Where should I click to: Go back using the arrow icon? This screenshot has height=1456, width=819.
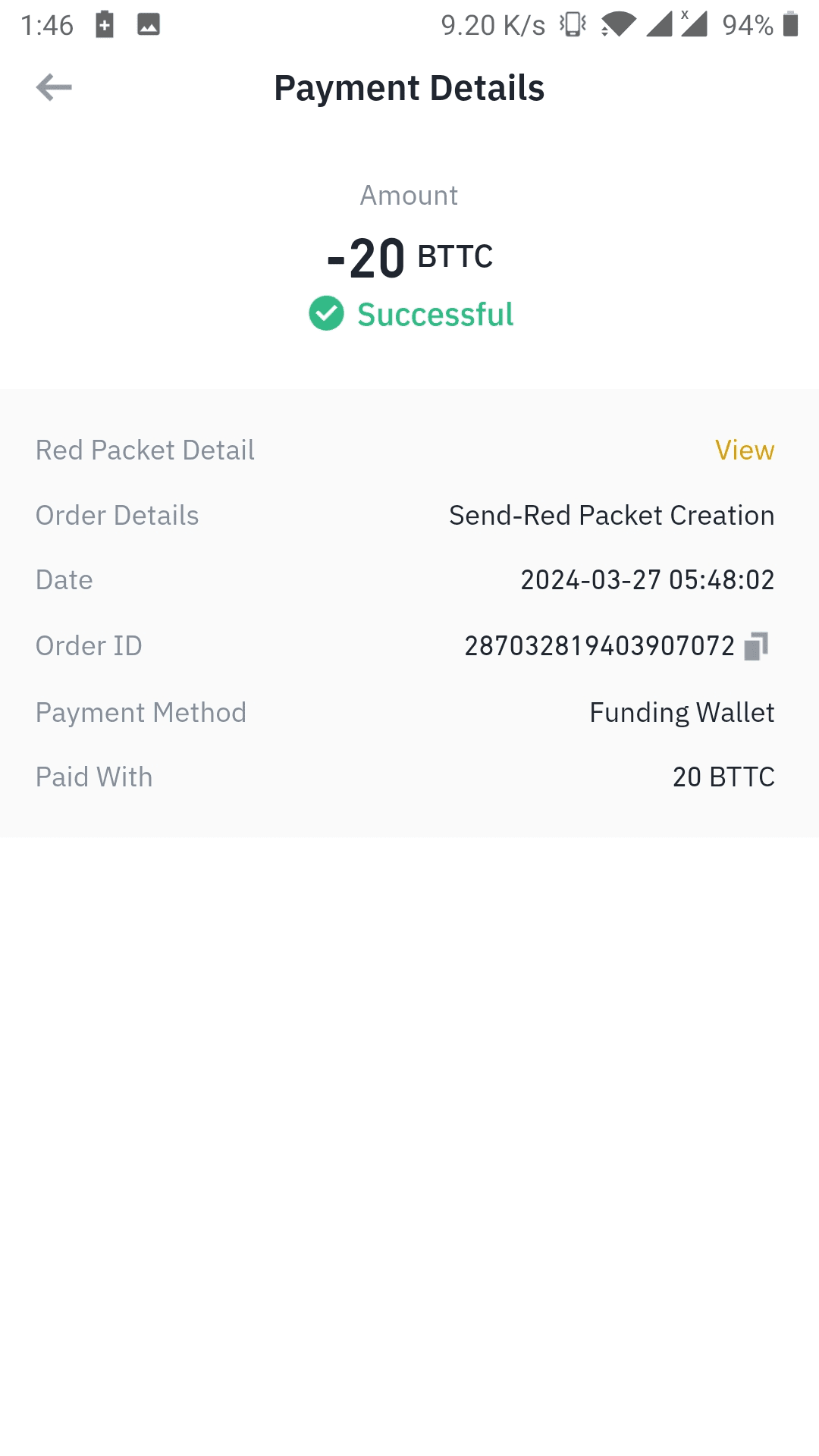pos(54,87)
